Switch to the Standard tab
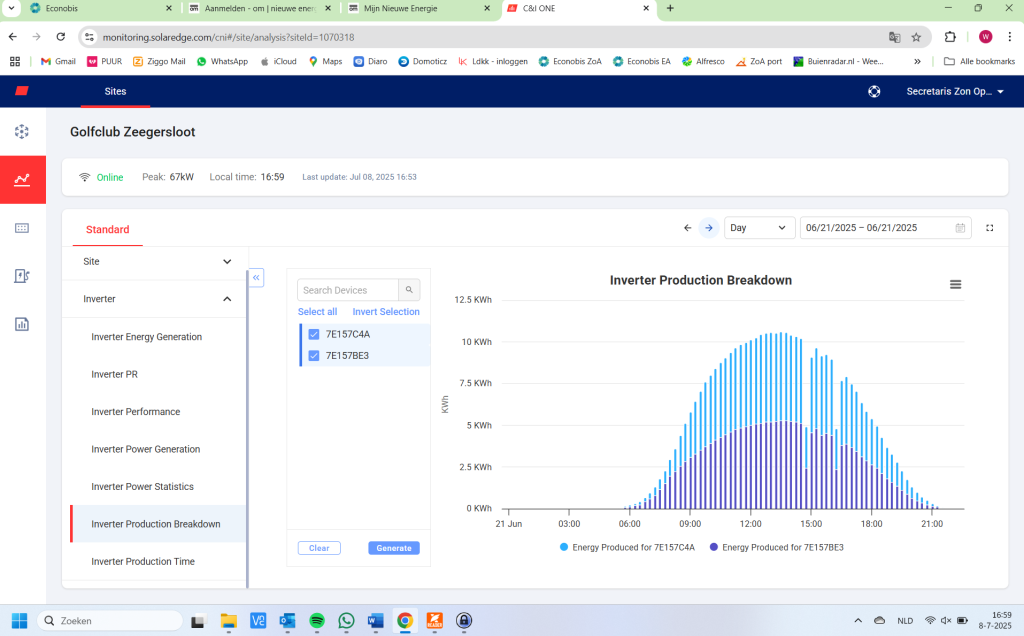Image resolution: width=1024 pixels, height=636 pixels. click(107, 229)
